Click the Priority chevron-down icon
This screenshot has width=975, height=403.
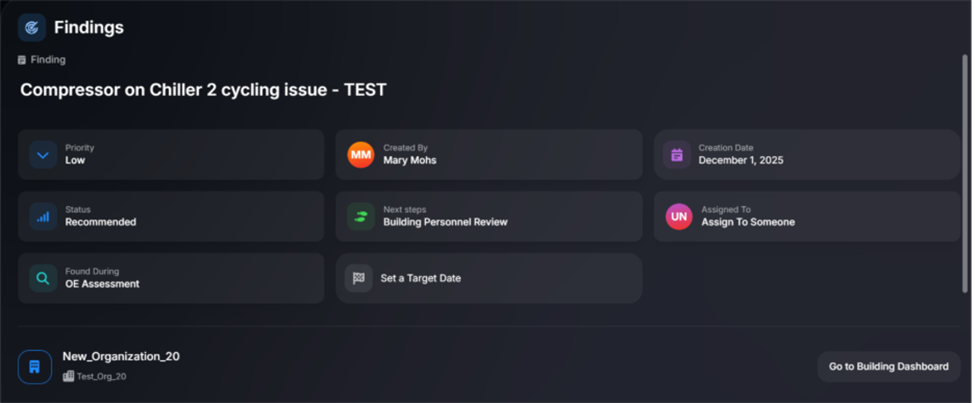(x=43, y=155)
